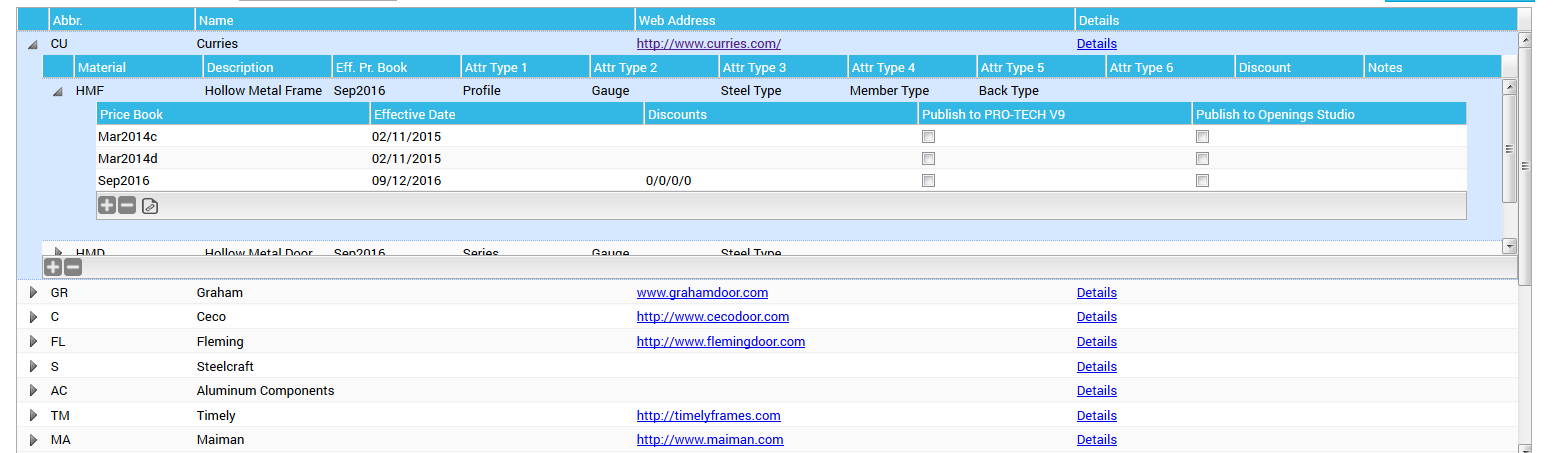1555x453 pixels.
Task: Click the Effective Date column header
Action: 414,114
